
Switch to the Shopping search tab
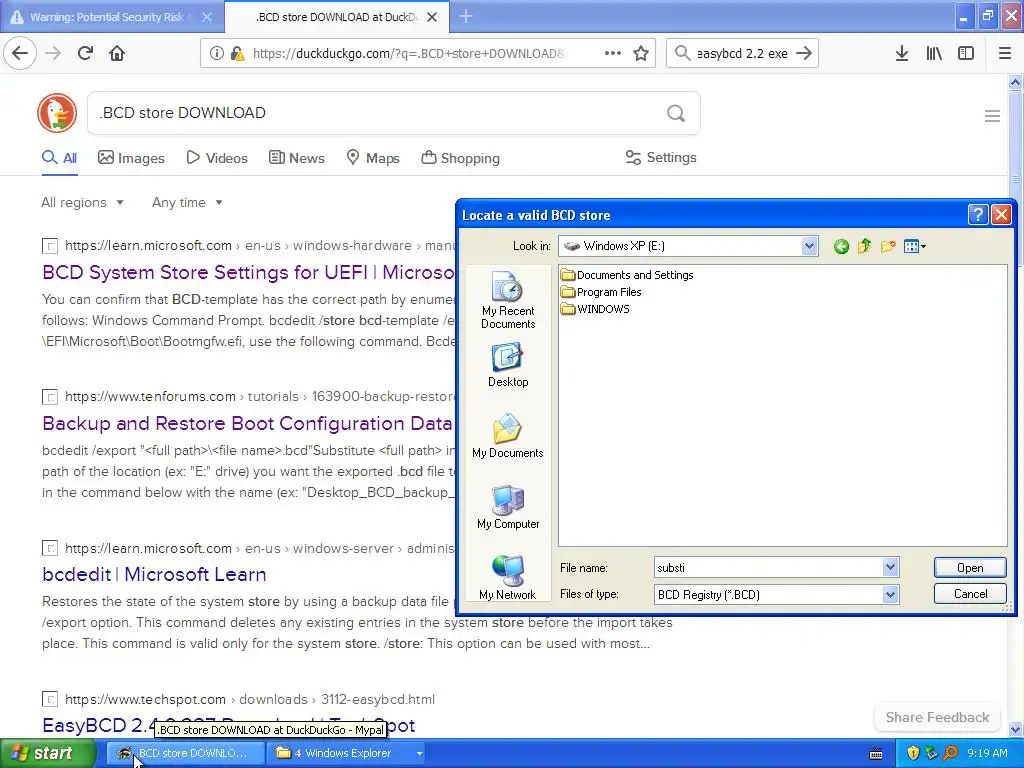click(460, 158)
